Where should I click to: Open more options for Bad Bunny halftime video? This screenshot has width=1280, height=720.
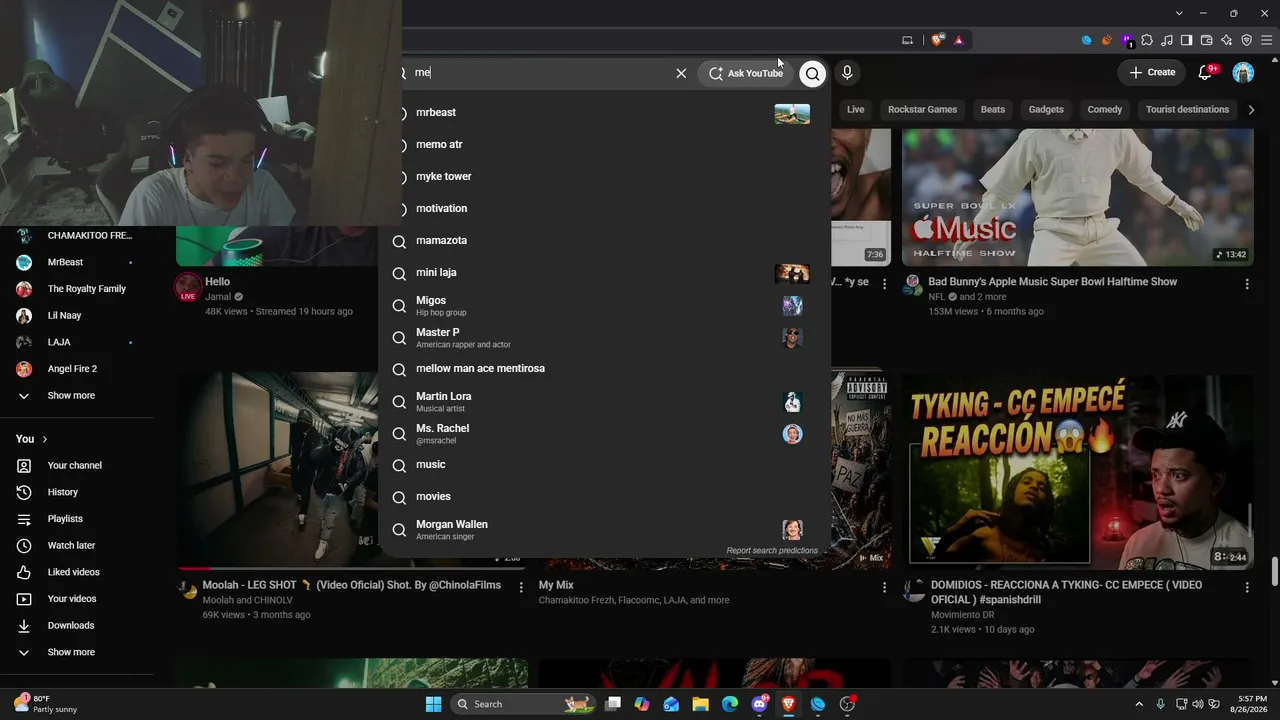pos(1247,284)
